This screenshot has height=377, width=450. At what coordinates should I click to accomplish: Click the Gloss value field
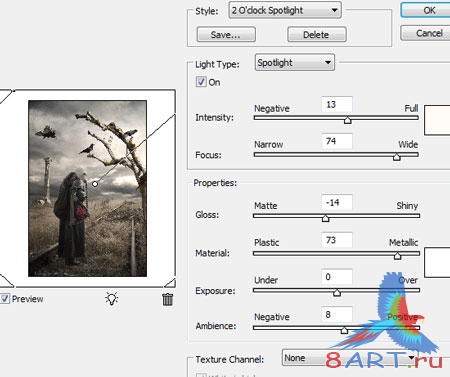tap(337, 202)
